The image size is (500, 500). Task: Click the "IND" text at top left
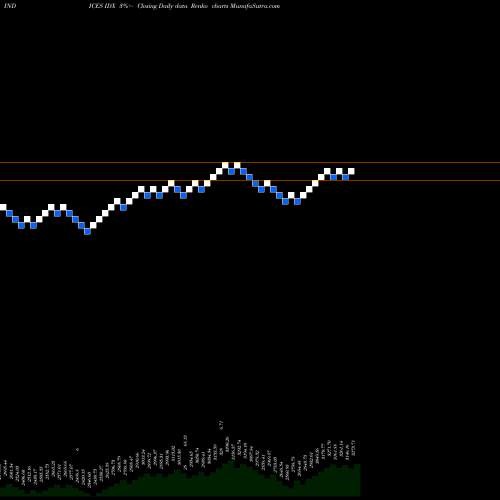[x=10, y=6]
